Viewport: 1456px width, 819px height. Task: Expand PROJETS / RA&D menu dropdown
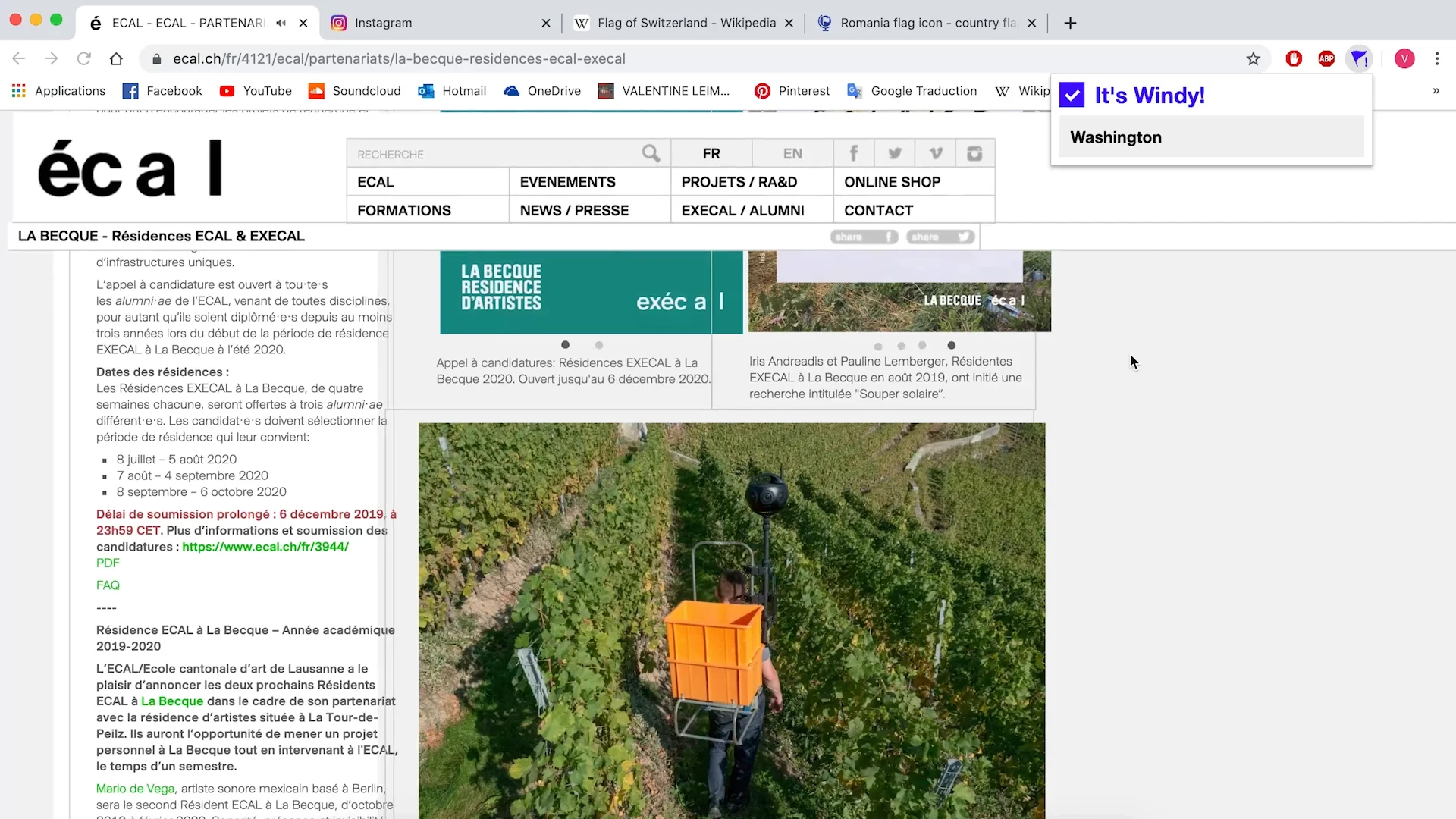pos(739,182)
